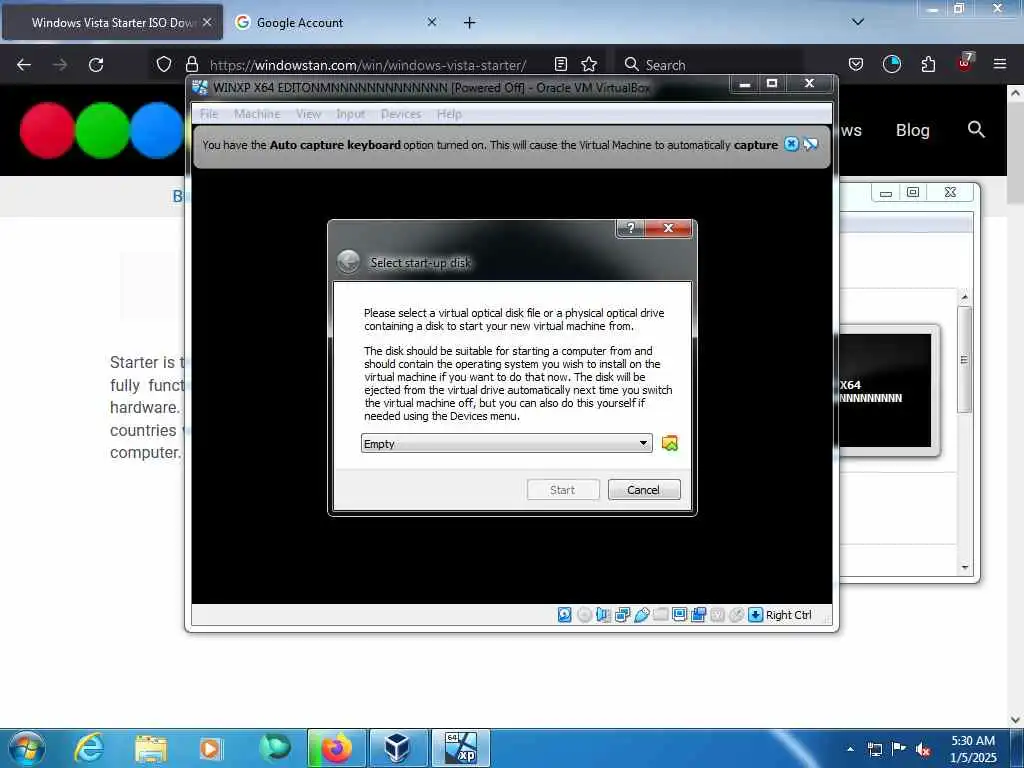This screenshot has width=1024, height=768.
Task: Click the Blog link on the website
Action: coord(912,130)
